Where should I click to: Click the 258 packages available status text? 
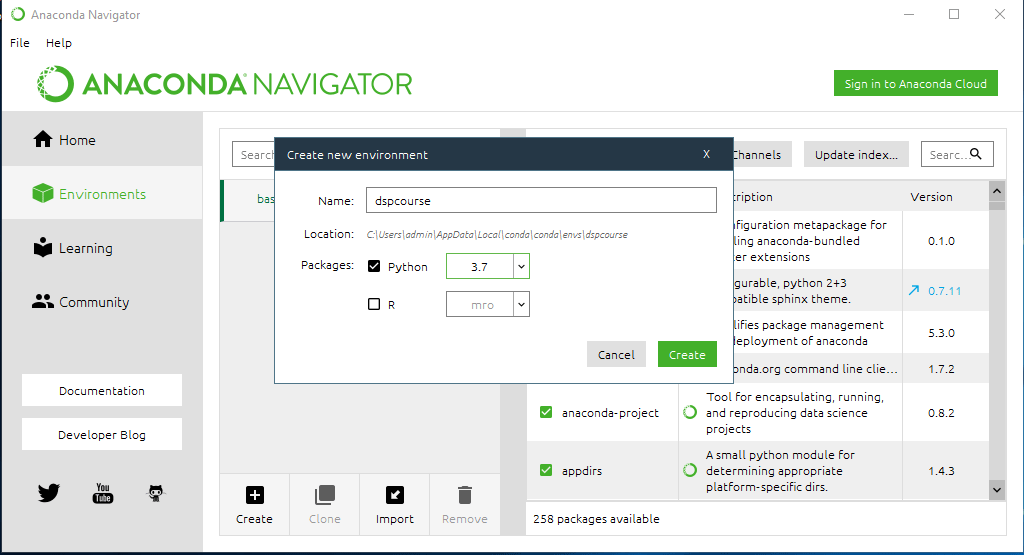tap(596, 519)
